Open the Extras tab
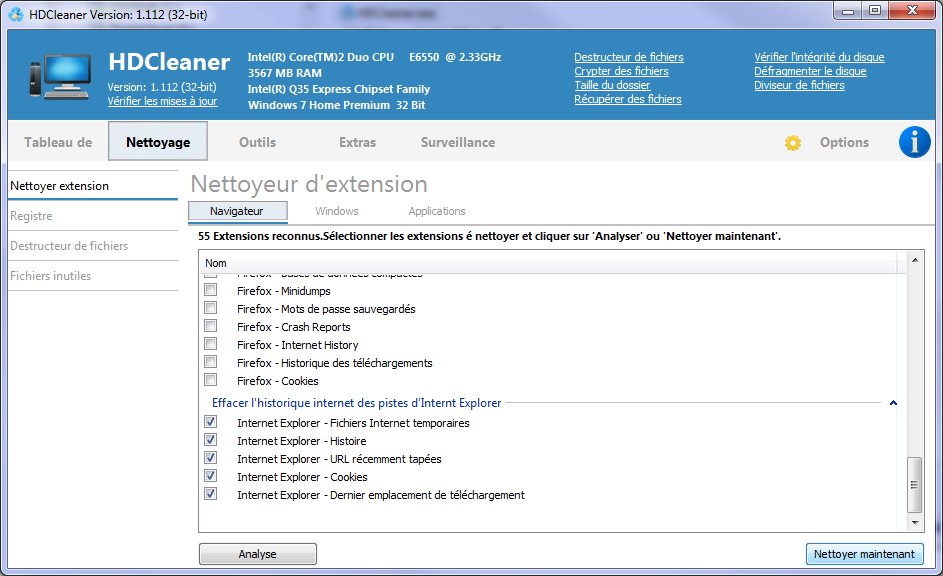 (x=357, y=142)
